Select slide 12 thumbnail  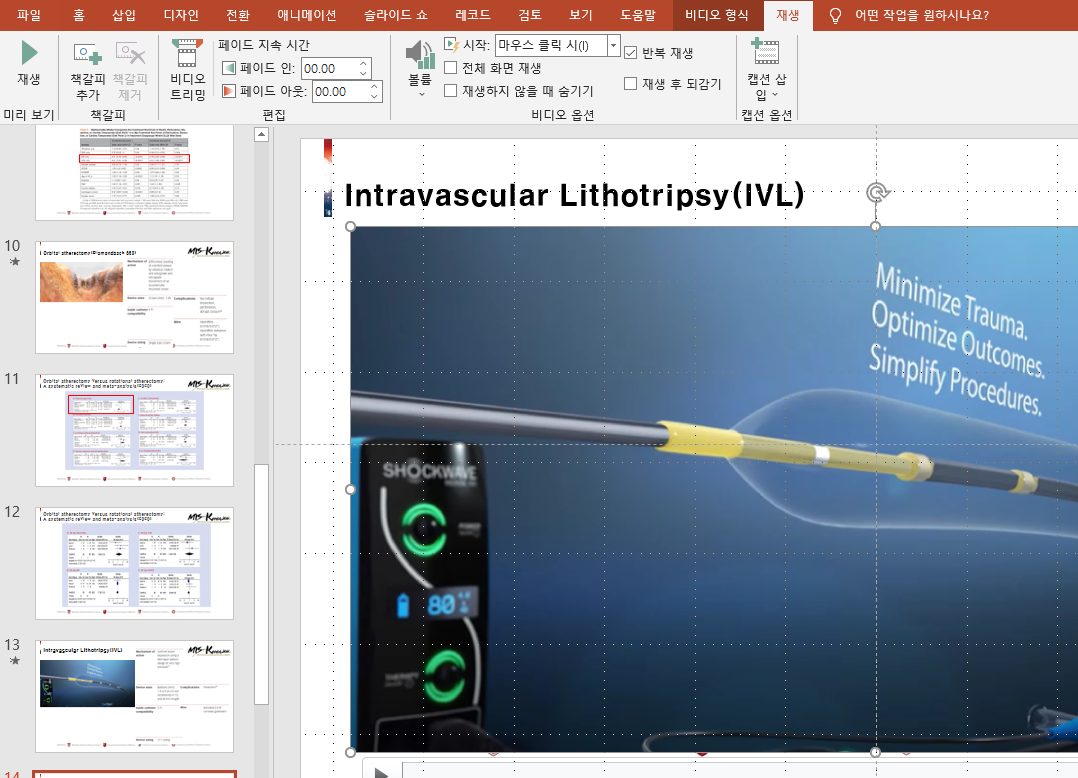tap(135, 563)
